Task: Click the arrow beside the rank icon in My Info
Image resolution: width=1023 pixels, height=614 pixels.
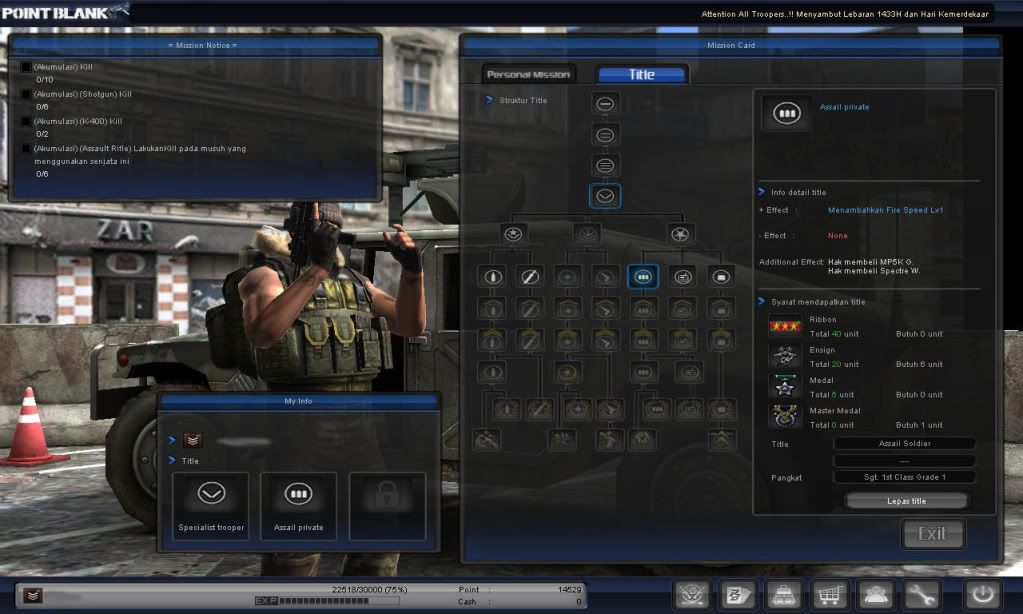Action: (x=172, y=440)
